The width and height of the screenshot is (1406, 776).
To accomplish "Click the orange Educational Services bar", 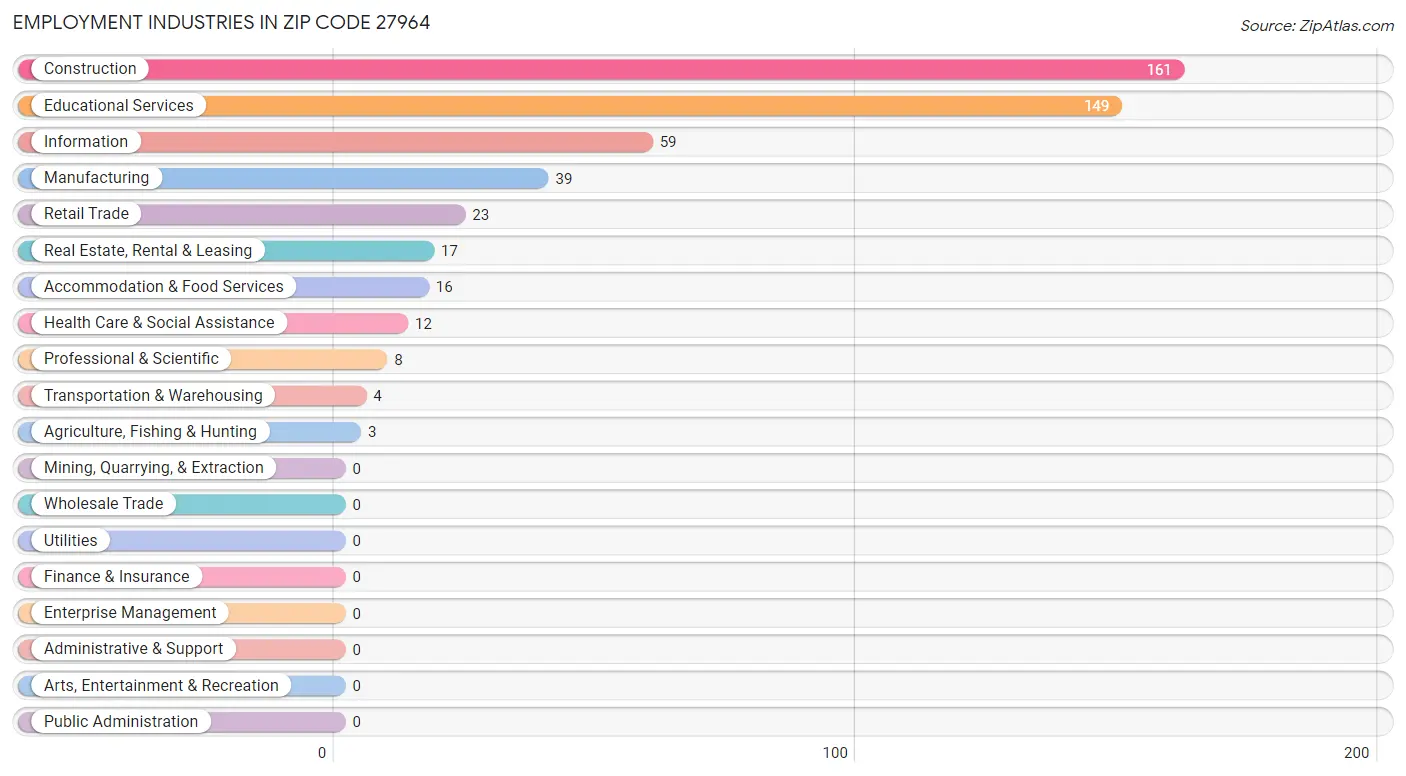I will point(570,105).
